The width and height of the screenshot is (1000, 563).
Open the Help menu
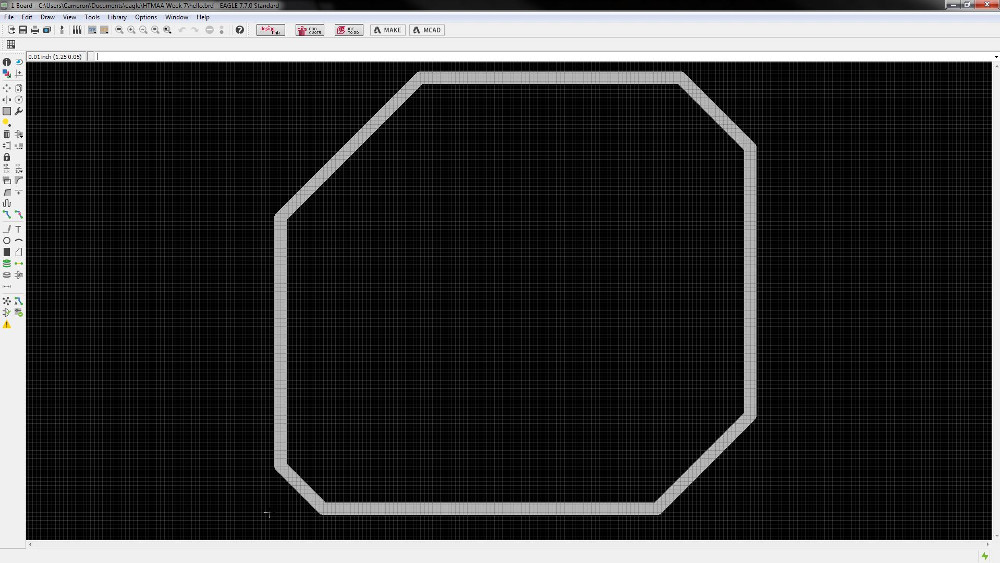203,17
